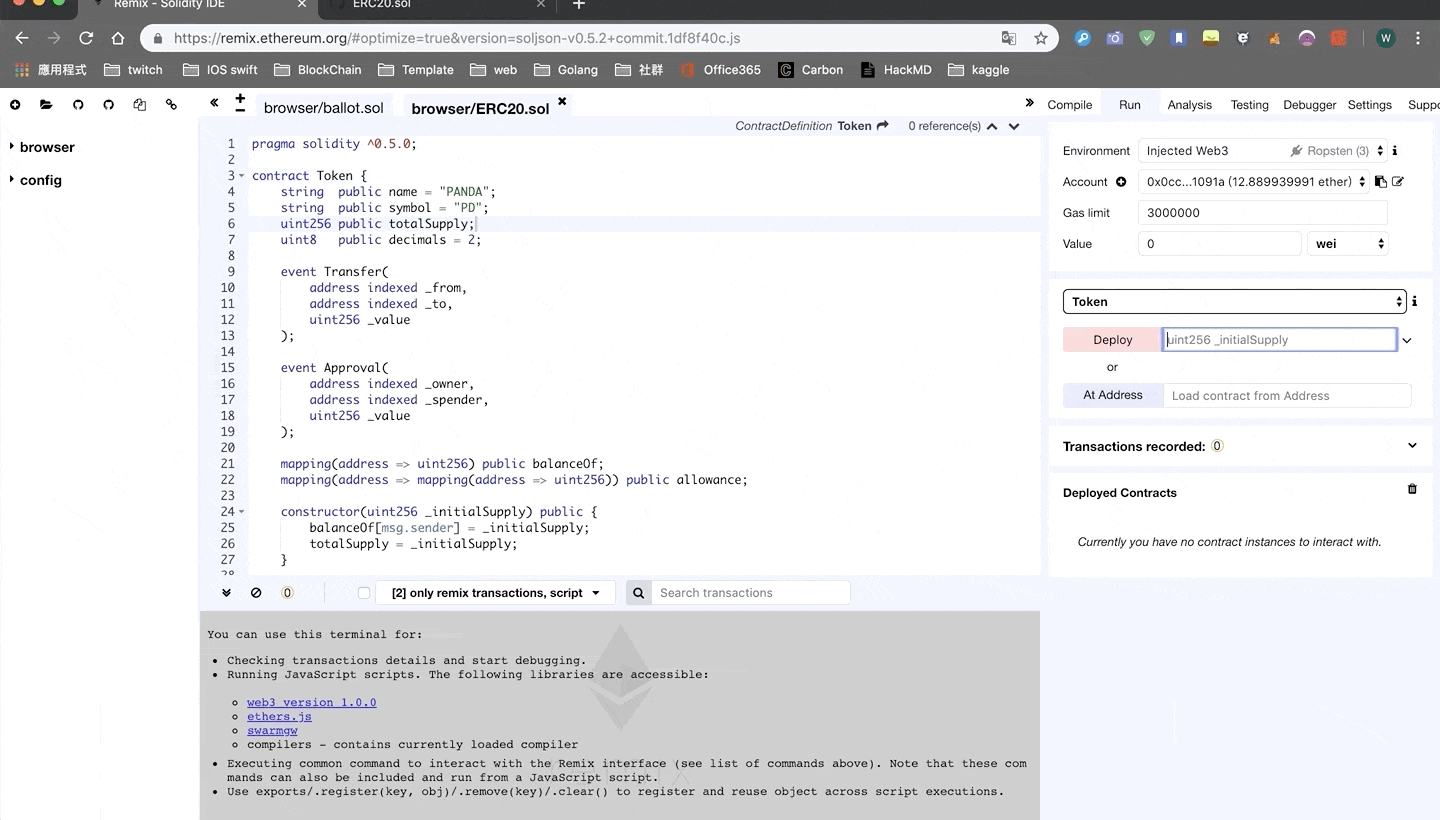This screenshot has width=1440, height=820.
Task: Expand Transactions recorded section
Action: click(1412, 446)
